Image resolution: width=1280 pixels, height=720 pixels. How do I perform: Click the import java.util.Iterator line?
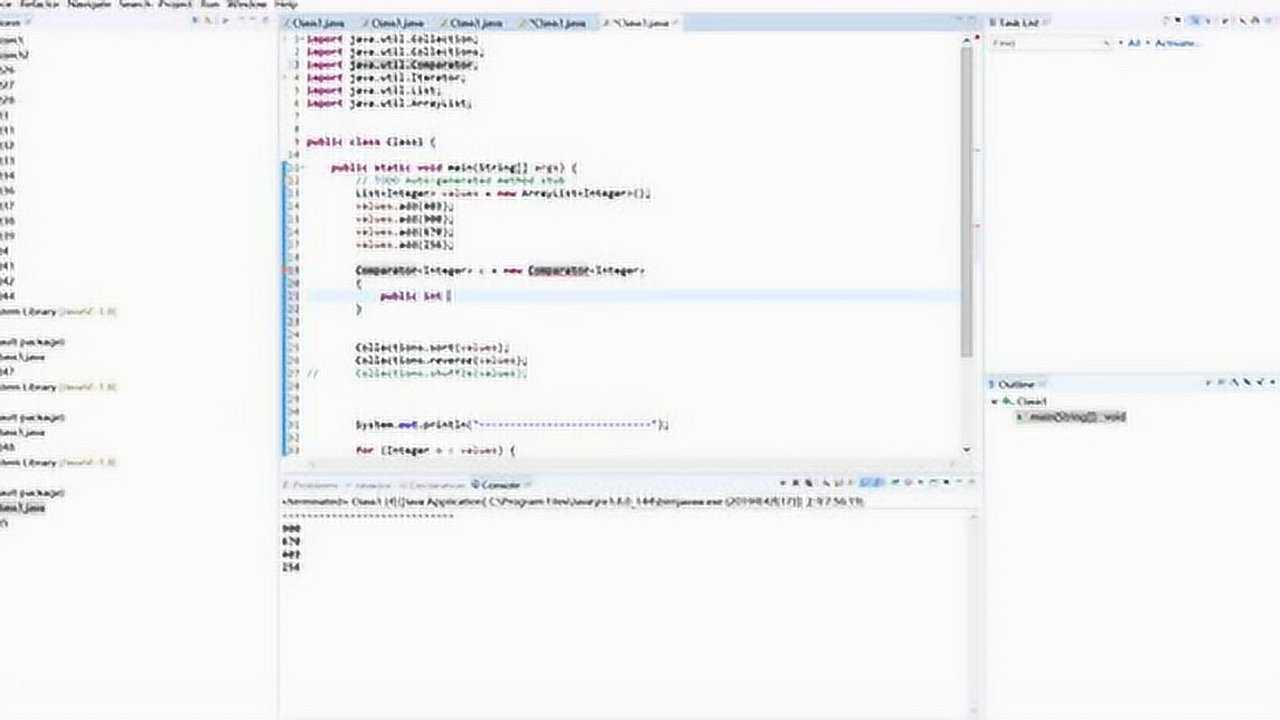click(386, 77)
